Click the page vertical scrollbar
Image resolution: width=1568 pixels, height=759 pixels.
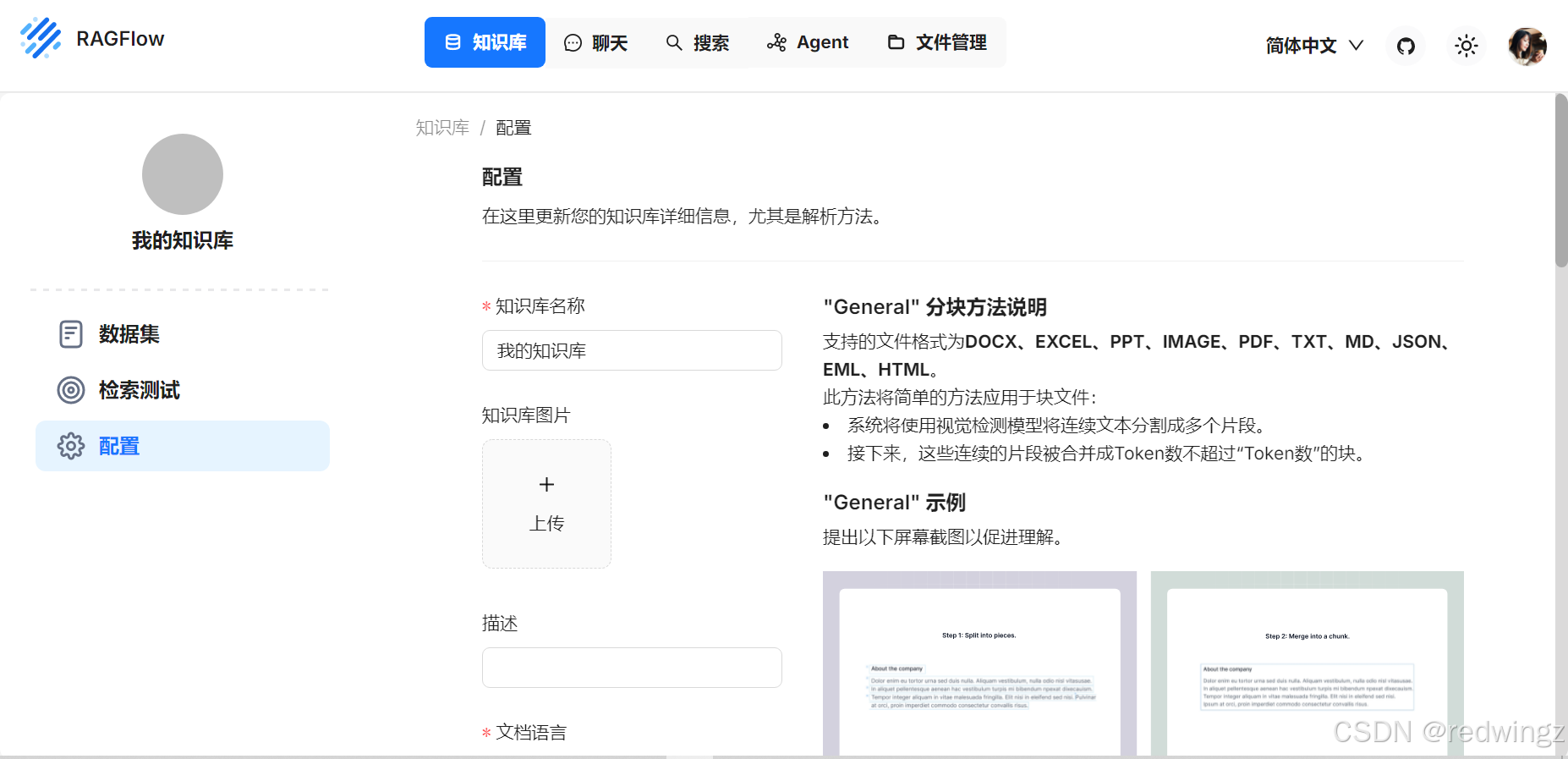point(1561,181)
